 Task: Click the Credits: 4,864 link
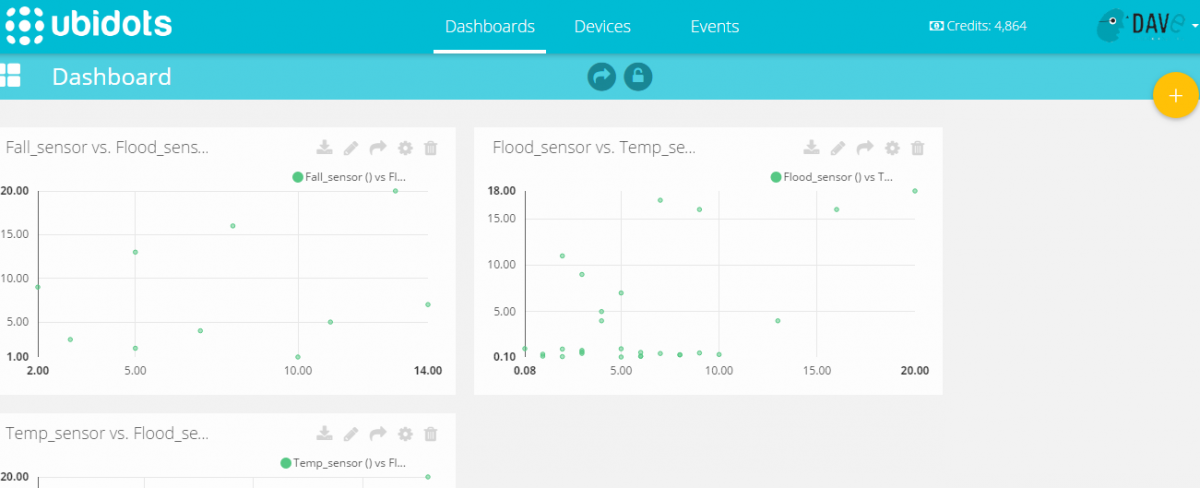[978, 27]
